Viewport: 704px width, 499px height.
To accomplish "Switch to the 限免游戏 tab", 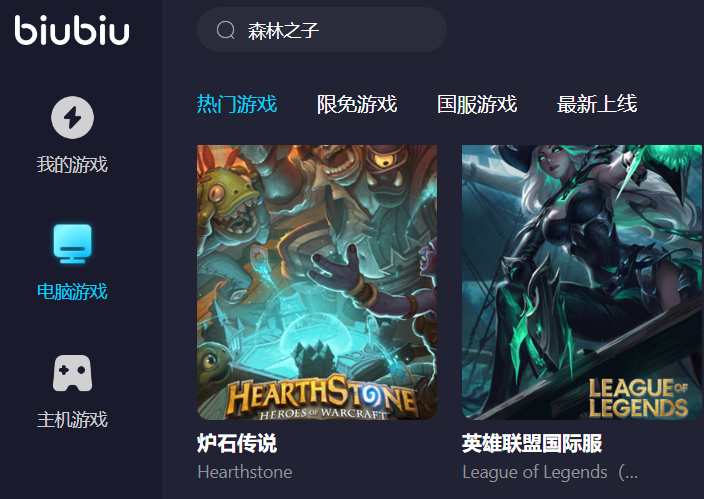I will (357, 104).
